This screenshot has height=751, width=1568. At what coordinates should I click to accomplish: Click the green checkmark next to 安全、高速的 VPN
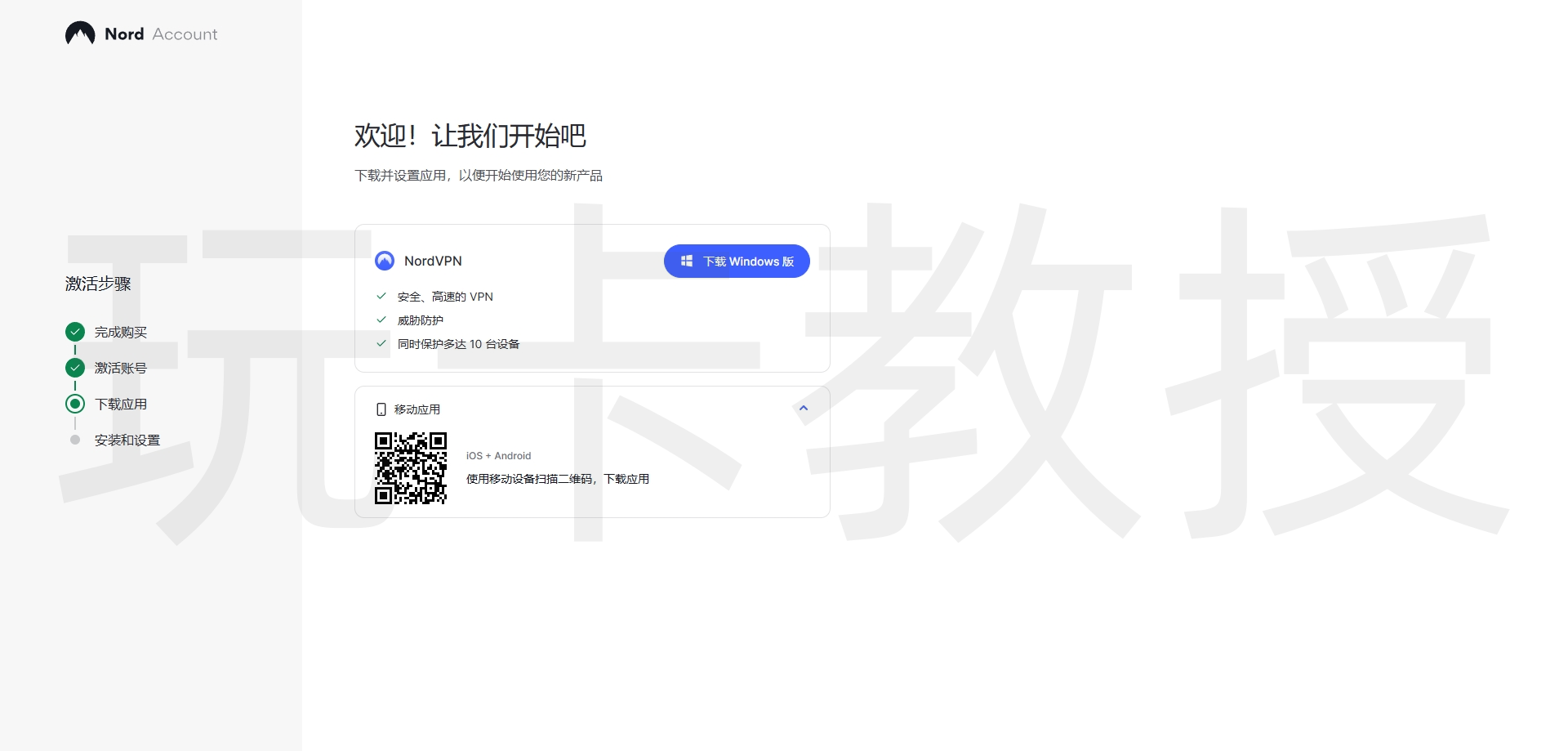(381, 296)
